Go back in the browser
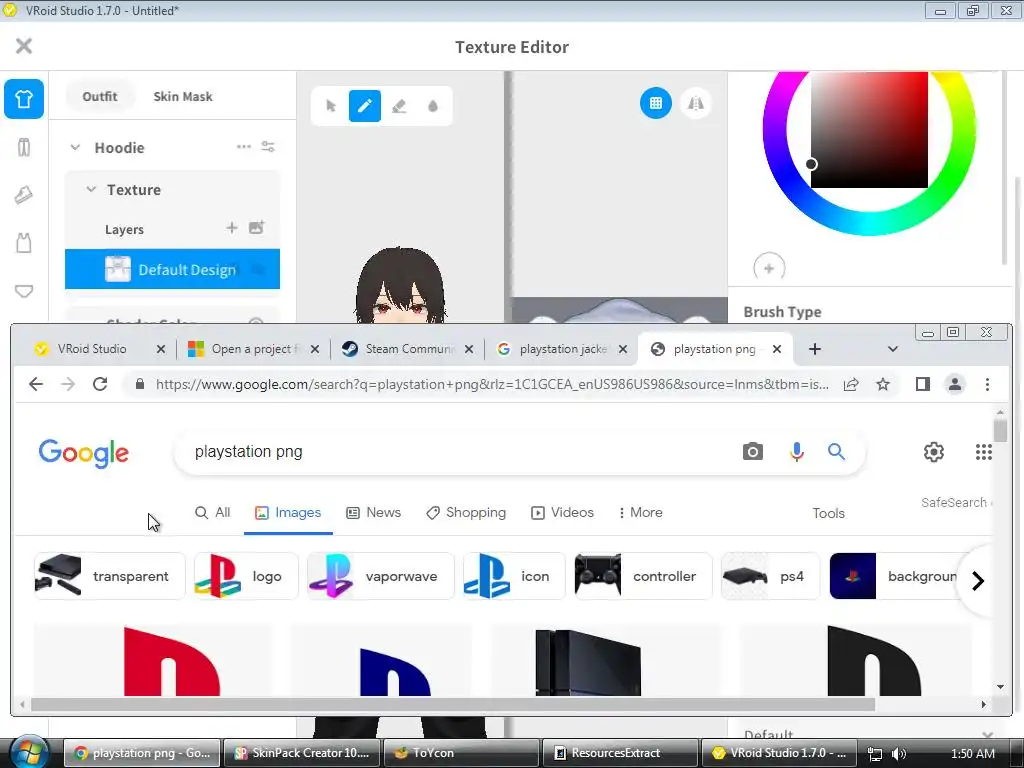The height and width of the screenshot is (768, 1024). (x=36, y=384)
